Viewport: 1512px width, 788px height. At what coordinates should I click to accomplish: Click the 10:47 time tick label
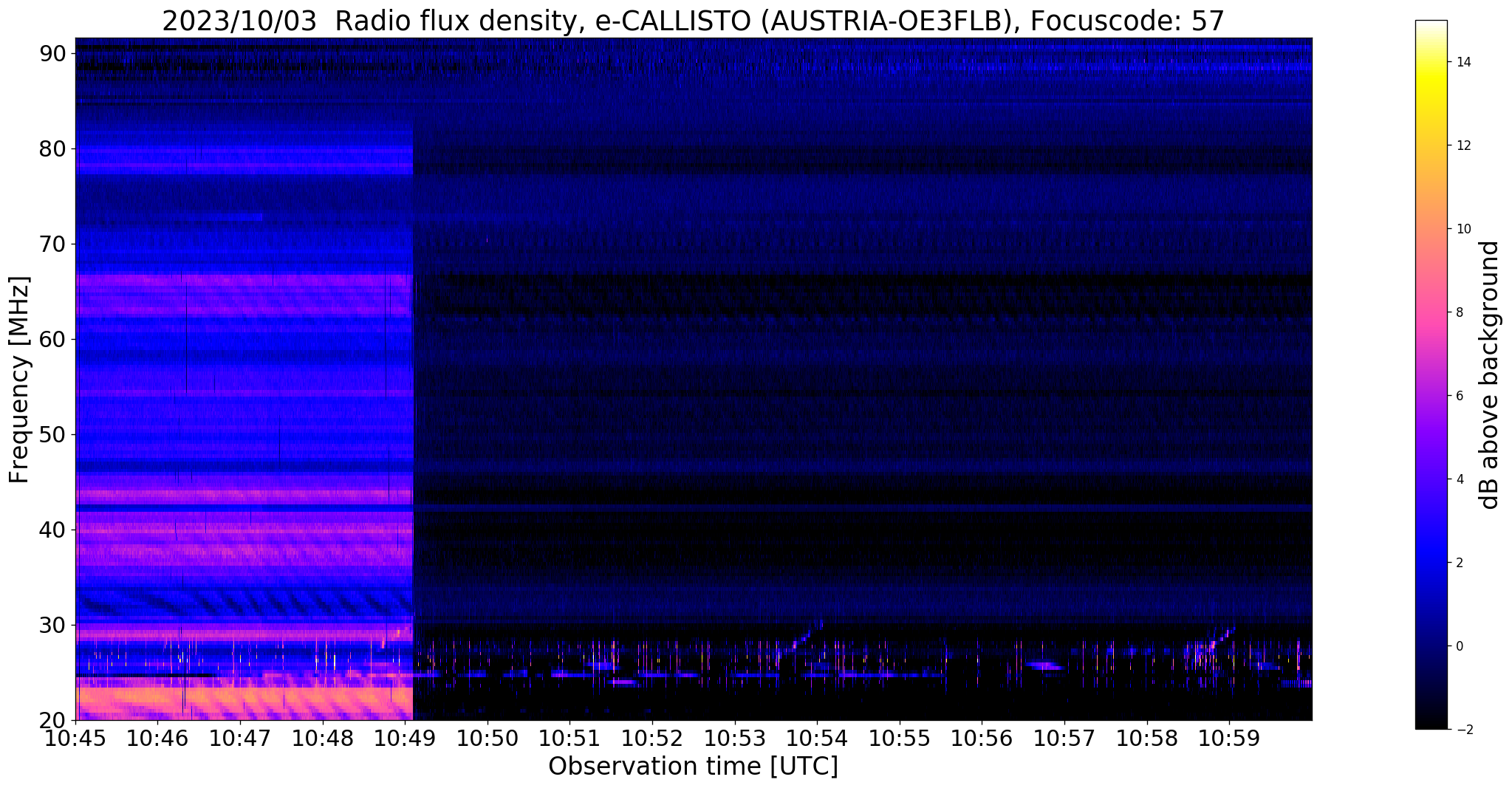click(x=240, y=737)
